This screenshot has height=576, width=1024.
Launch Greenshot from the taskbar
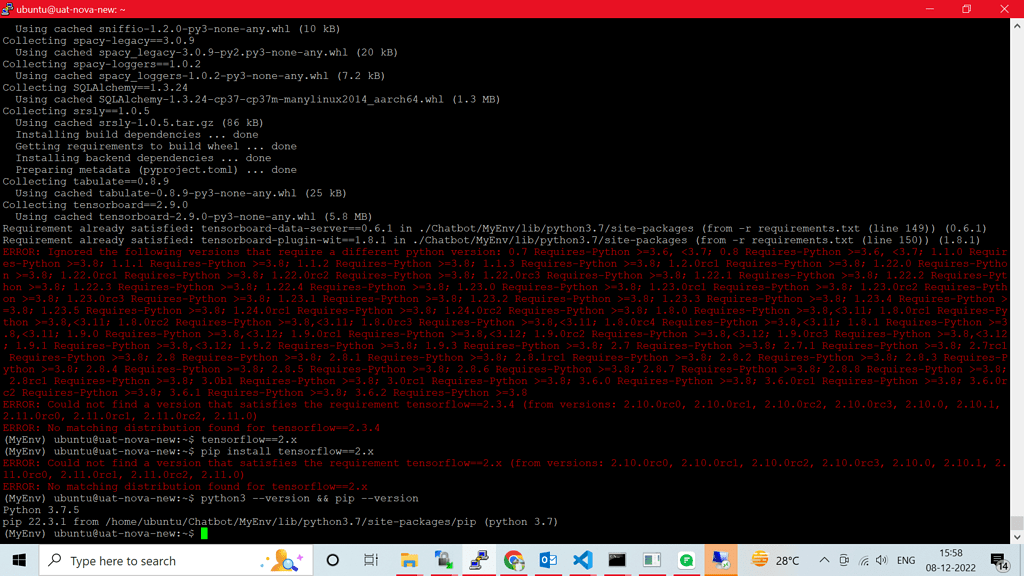(x=686, y=560)
